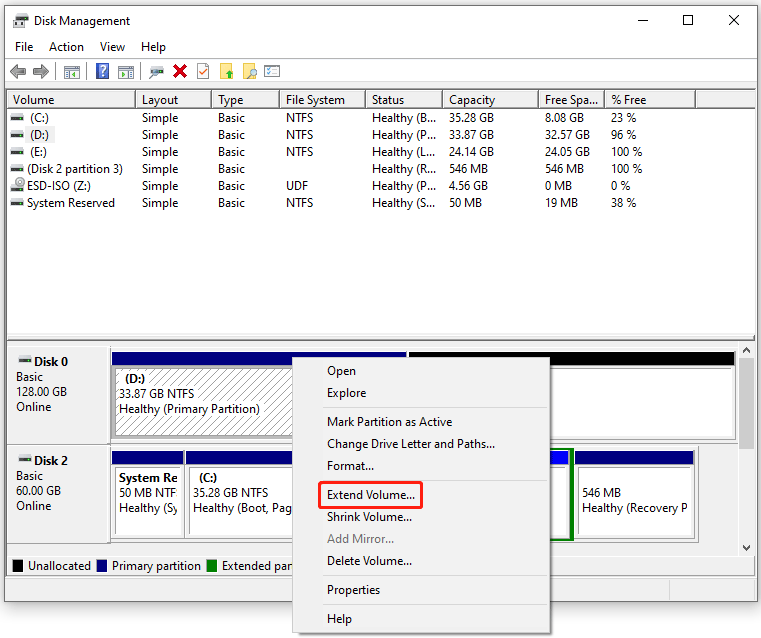Image resolution: width=761 pixels, height=638 pixels.
Task: Click the Disk Management title bar icon
Action: click(x=21, y=21)
